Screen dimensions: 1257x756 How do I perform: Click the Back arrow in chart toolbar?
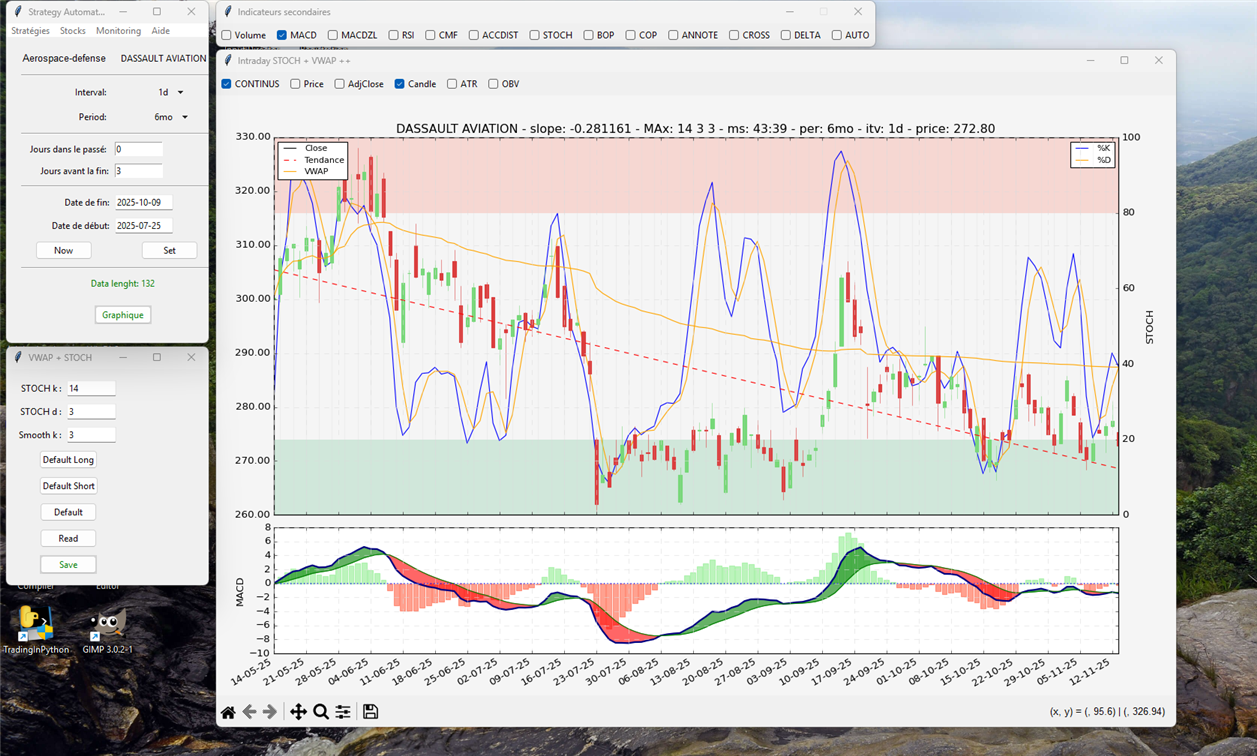(x=249, y=712)
